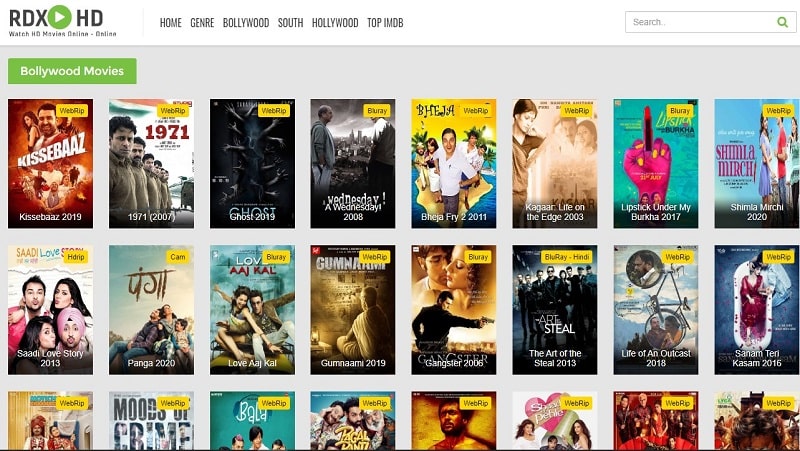
Task: Open the Bala movie poster
Action: (252, 420)
